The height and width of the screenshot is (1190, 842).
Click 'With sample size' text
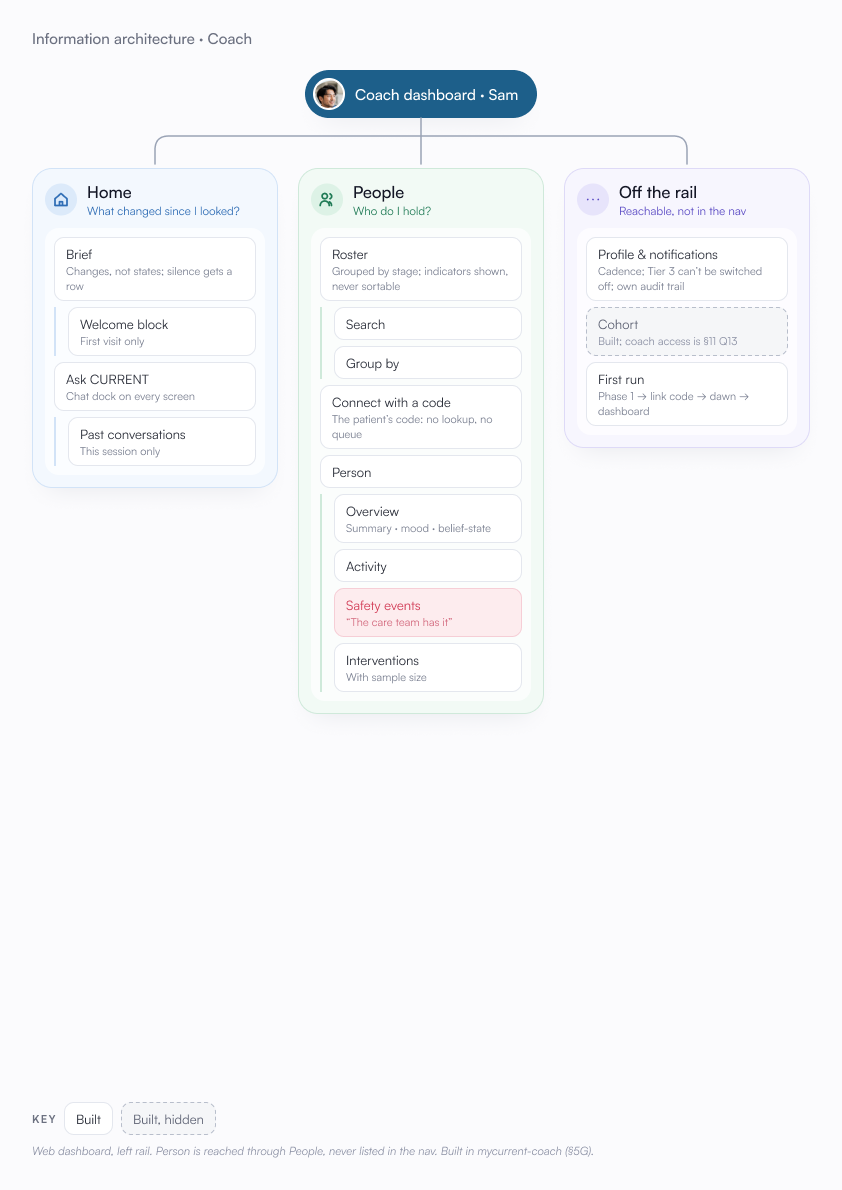386,677
